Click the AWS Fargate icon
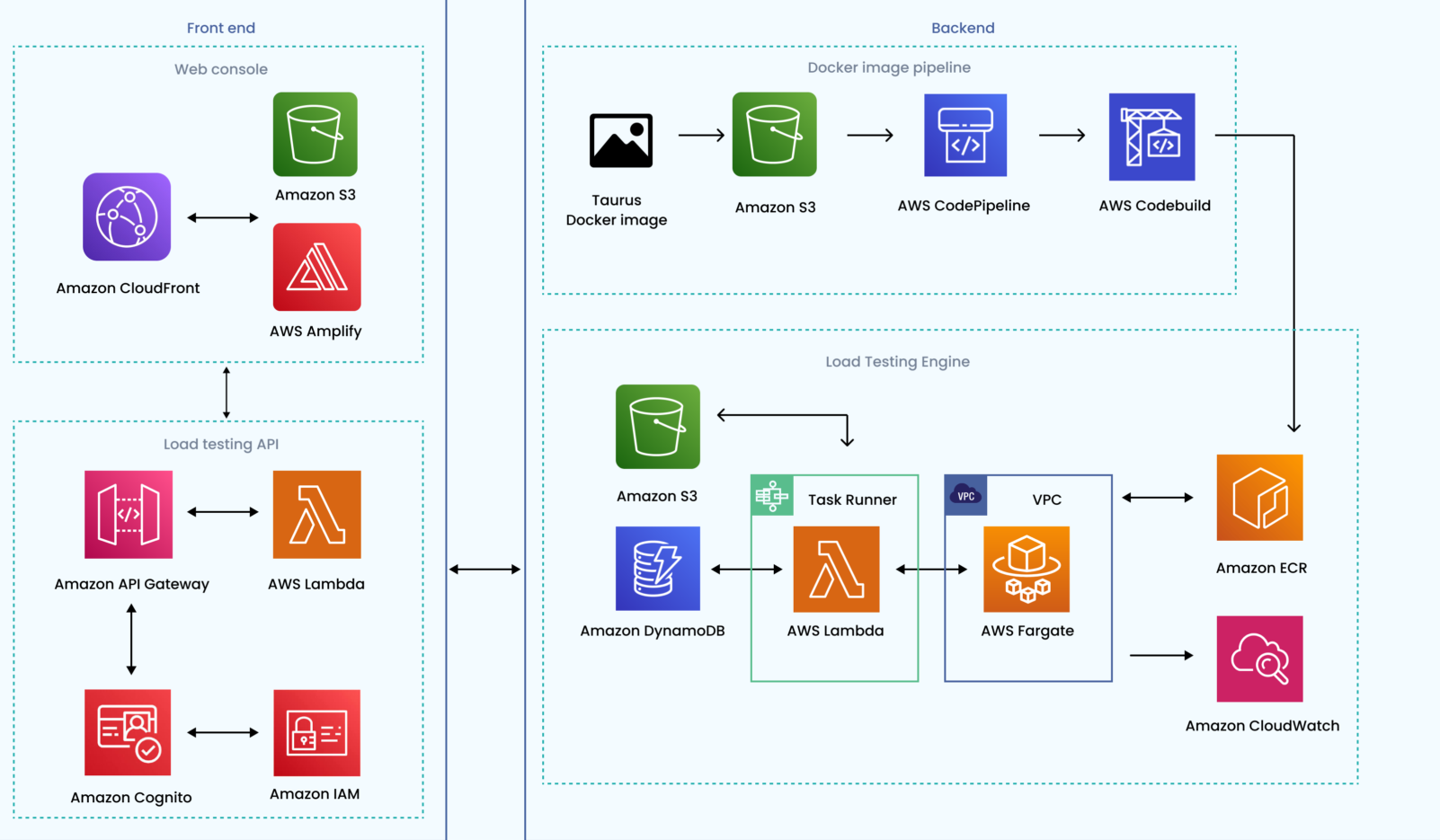Viewport: 1440px width, 840px height. (x=1027, y=570)
